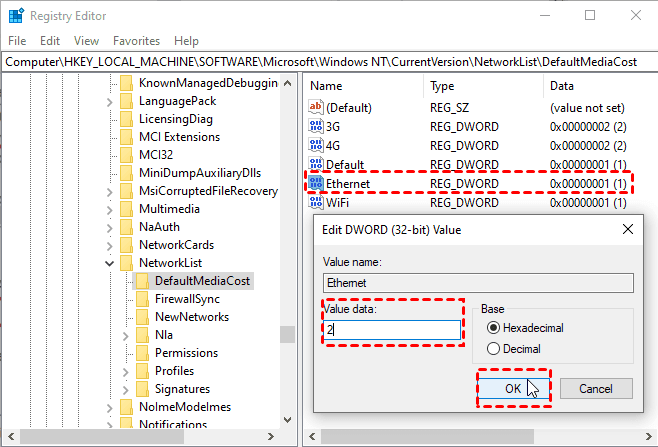
Task: Click the LicensingDiag folder icon
Action: pyautogui.click(x=126, y=119)
